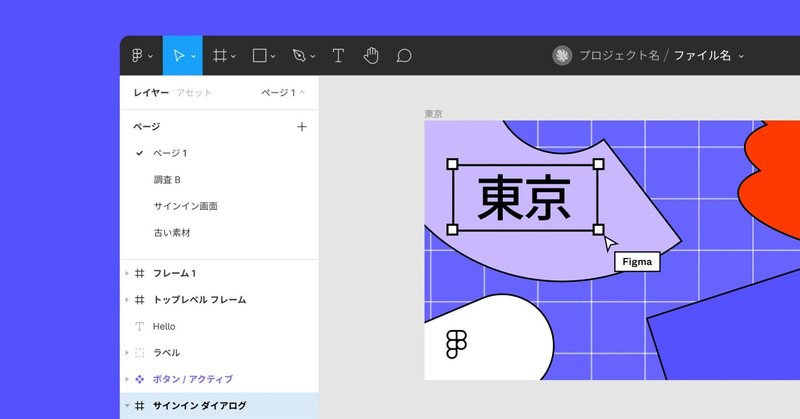The width and height of the screenshot is (800, 419).
Task: Click component icon beside ボタン / アクティブ
Action: tap(139, 379)
